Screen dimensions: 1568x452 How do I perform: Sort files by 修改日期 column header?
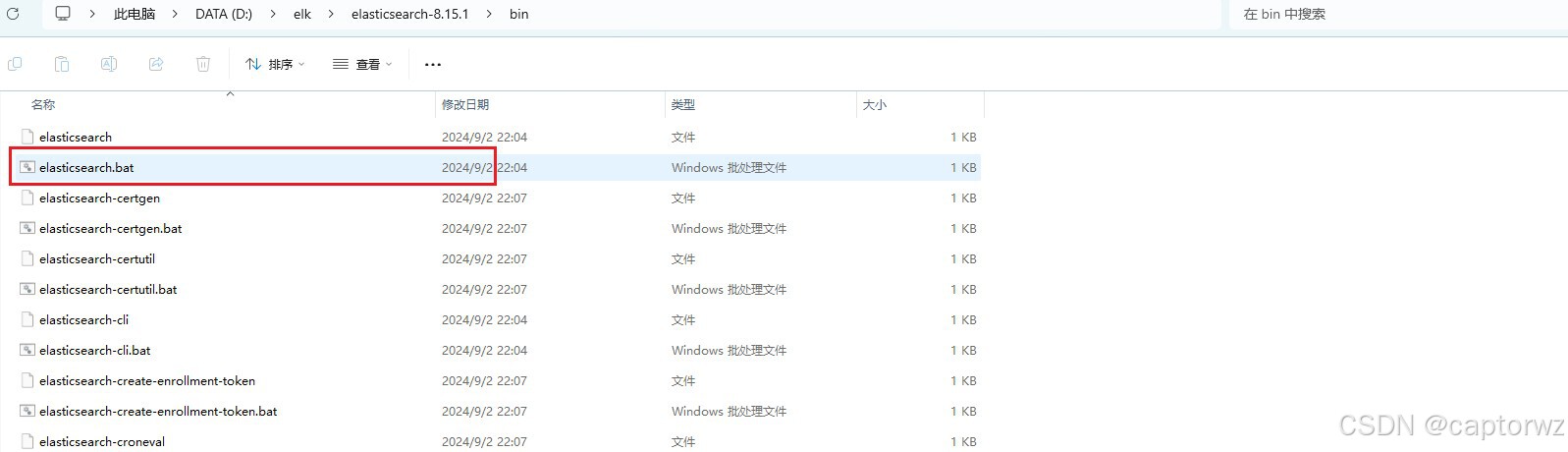(465, 104)
